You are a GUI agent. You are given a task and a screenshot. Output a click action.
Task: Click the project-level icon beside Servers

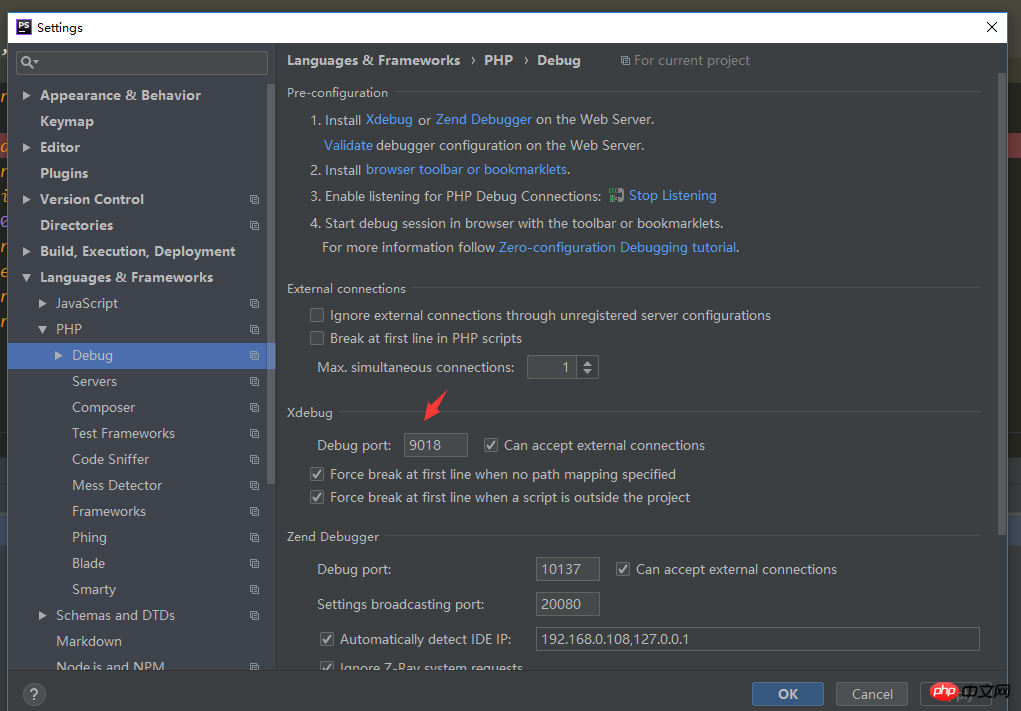pyautogui.click(x=255, y=382)
